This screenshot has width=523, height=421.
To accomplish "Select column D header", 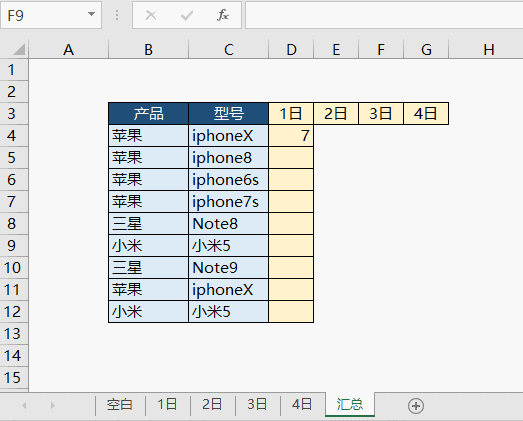I will coord(291,49).
